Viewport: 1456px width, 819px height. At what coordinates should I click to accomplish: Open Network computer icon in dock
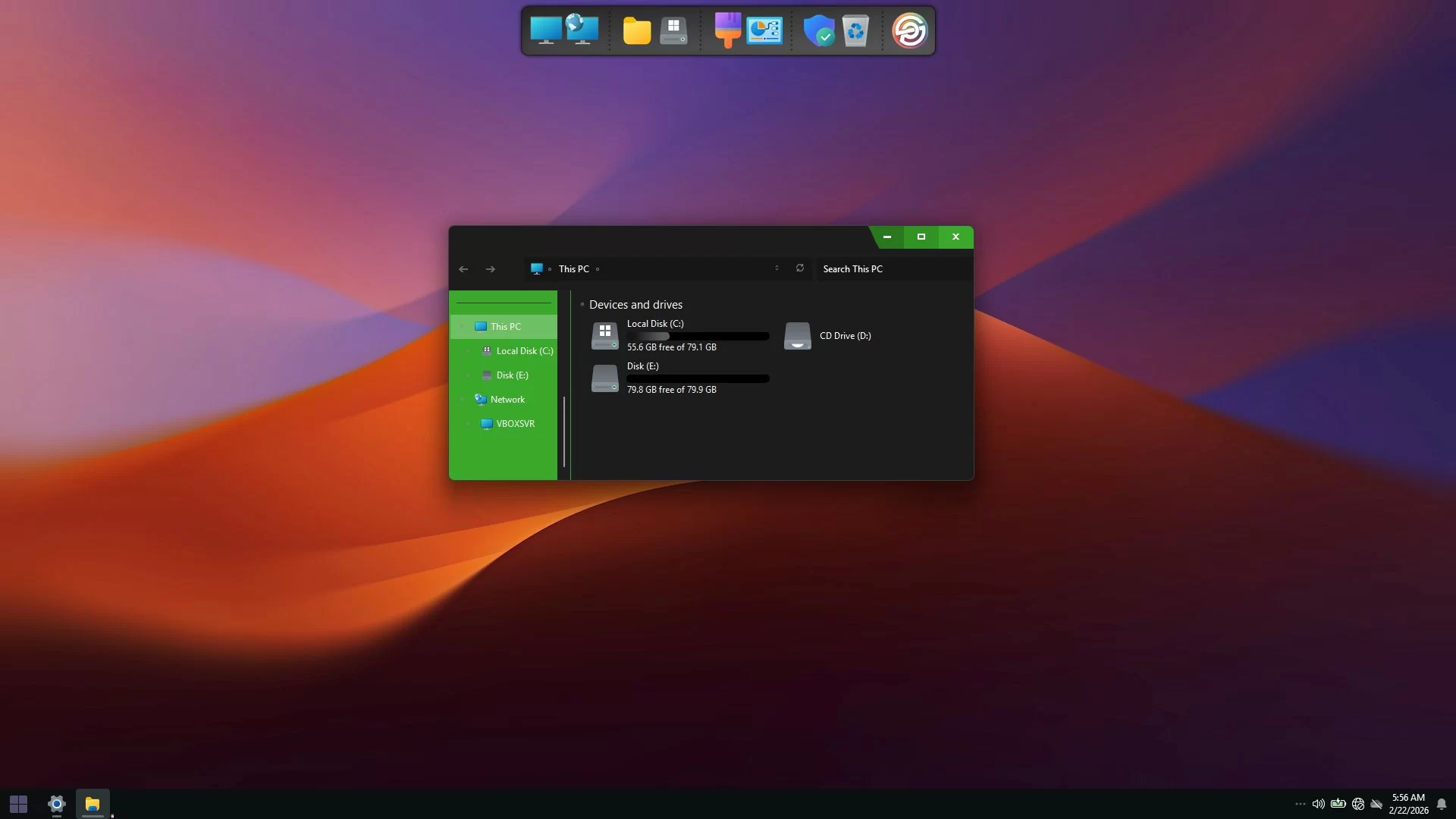click(x=582, y=30)
